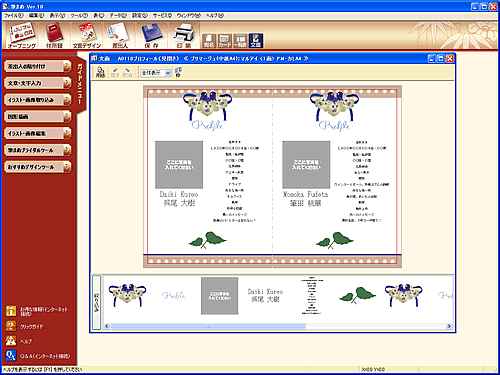Click the Momoka Fudeta name on the right page
The image size is (500, 375).
(x=306, y=198)
